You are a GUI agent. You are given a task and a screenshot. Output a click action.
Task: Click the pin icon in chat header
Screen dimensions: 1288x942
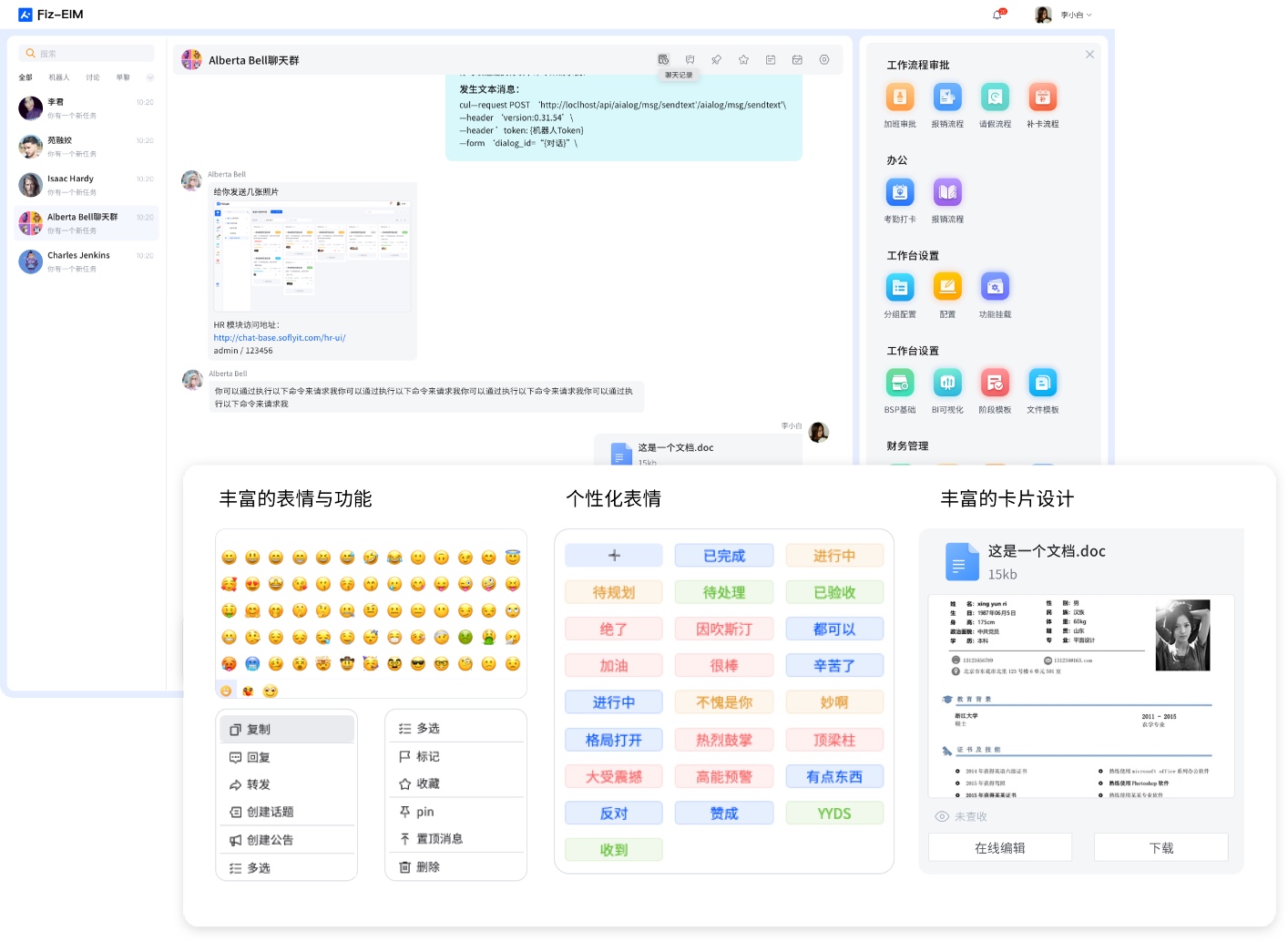coord(717,60)
